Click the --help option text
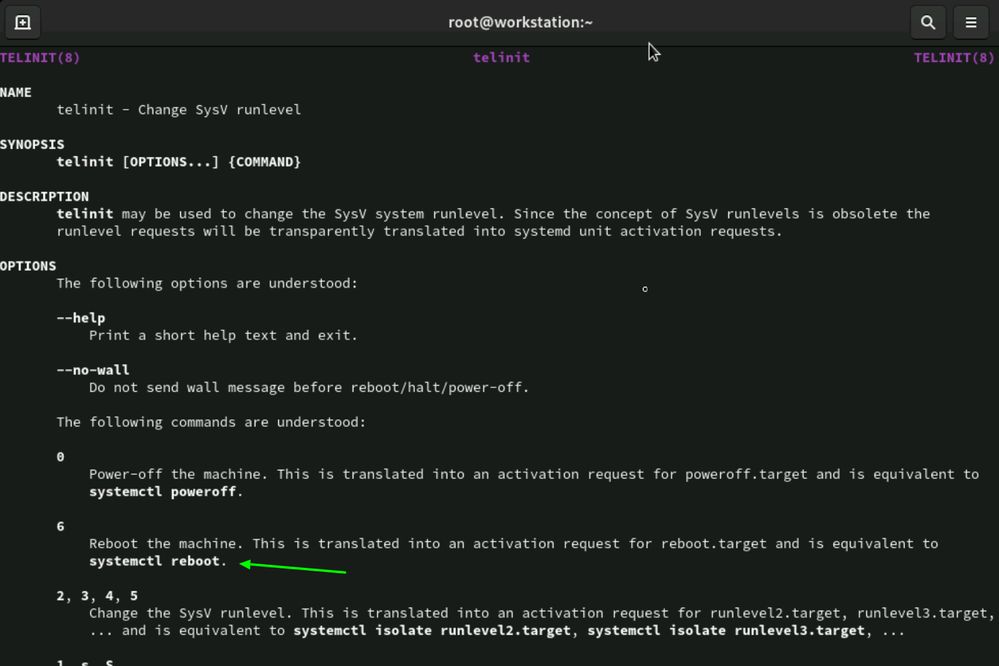 point(81,318)
